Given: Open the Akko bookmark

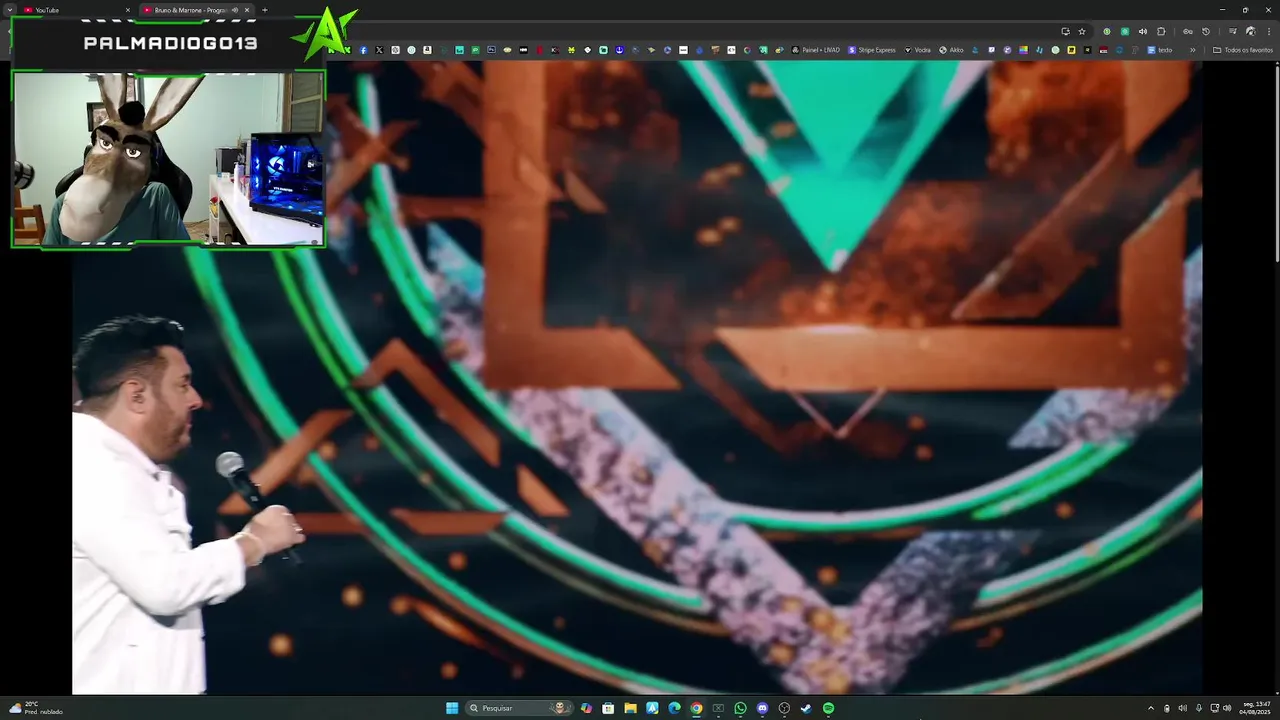Looking at the screenshot, I should click(x=951, y=50).
